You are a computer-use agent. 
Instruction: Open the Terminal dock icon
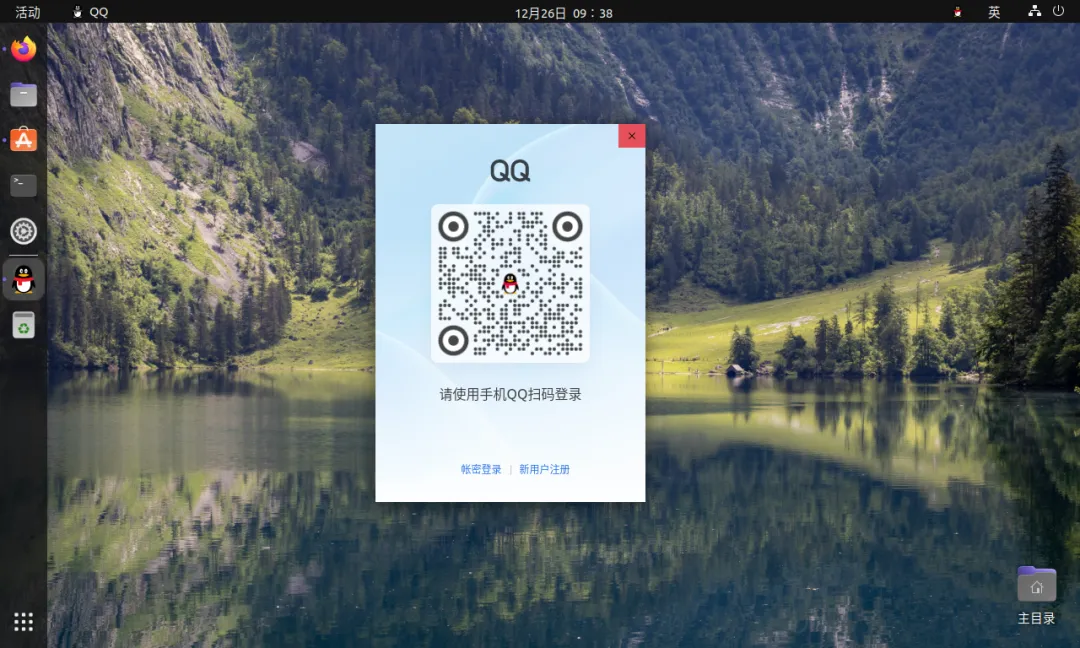(23, 185)
